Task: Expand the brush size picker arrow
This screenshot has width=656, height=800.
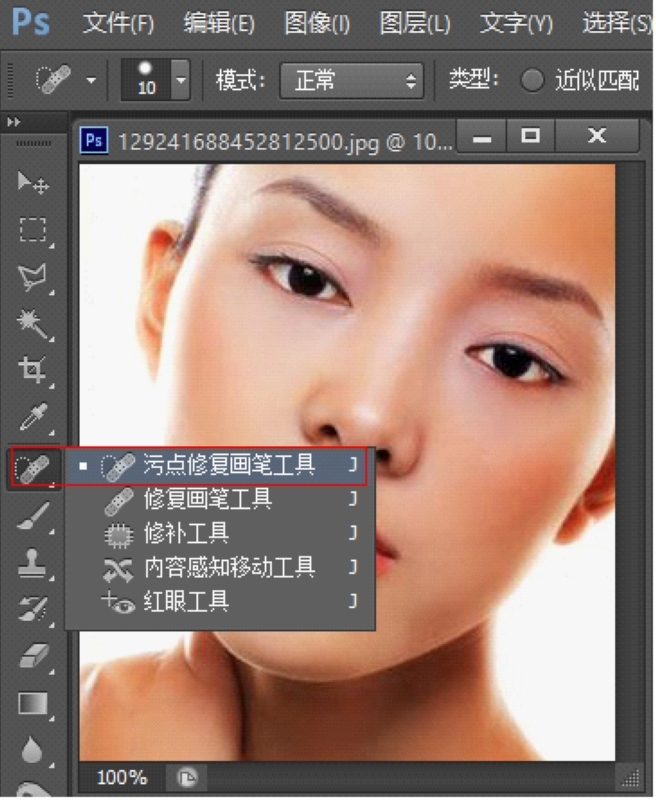Action: pyautogui.click(x=180, y=80)
